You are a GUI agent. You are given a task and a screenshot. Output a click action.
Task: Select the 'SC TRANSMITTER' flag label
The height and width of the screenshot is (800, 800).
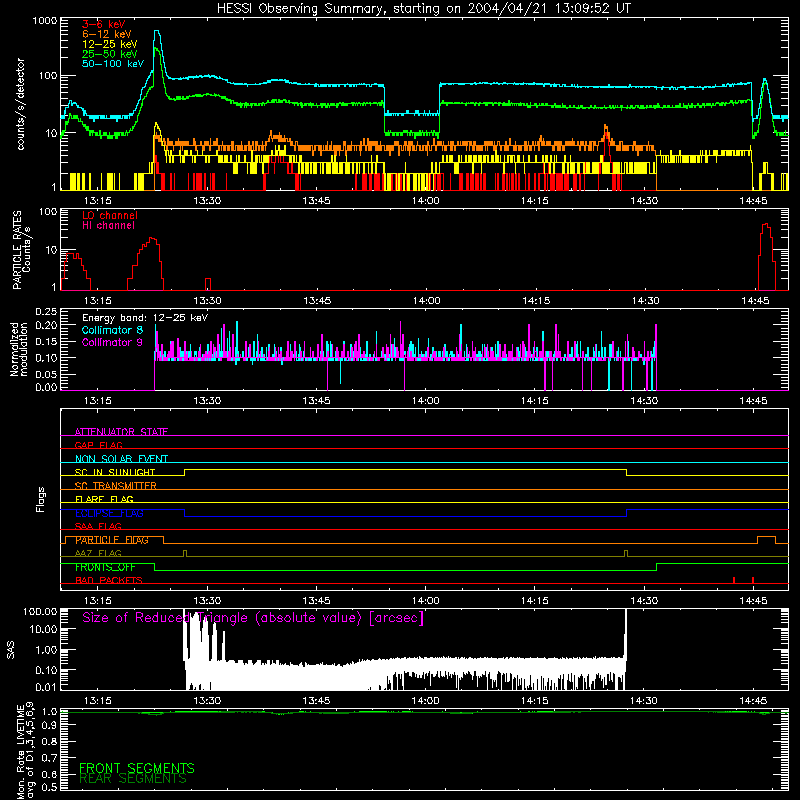coord(116,486)
